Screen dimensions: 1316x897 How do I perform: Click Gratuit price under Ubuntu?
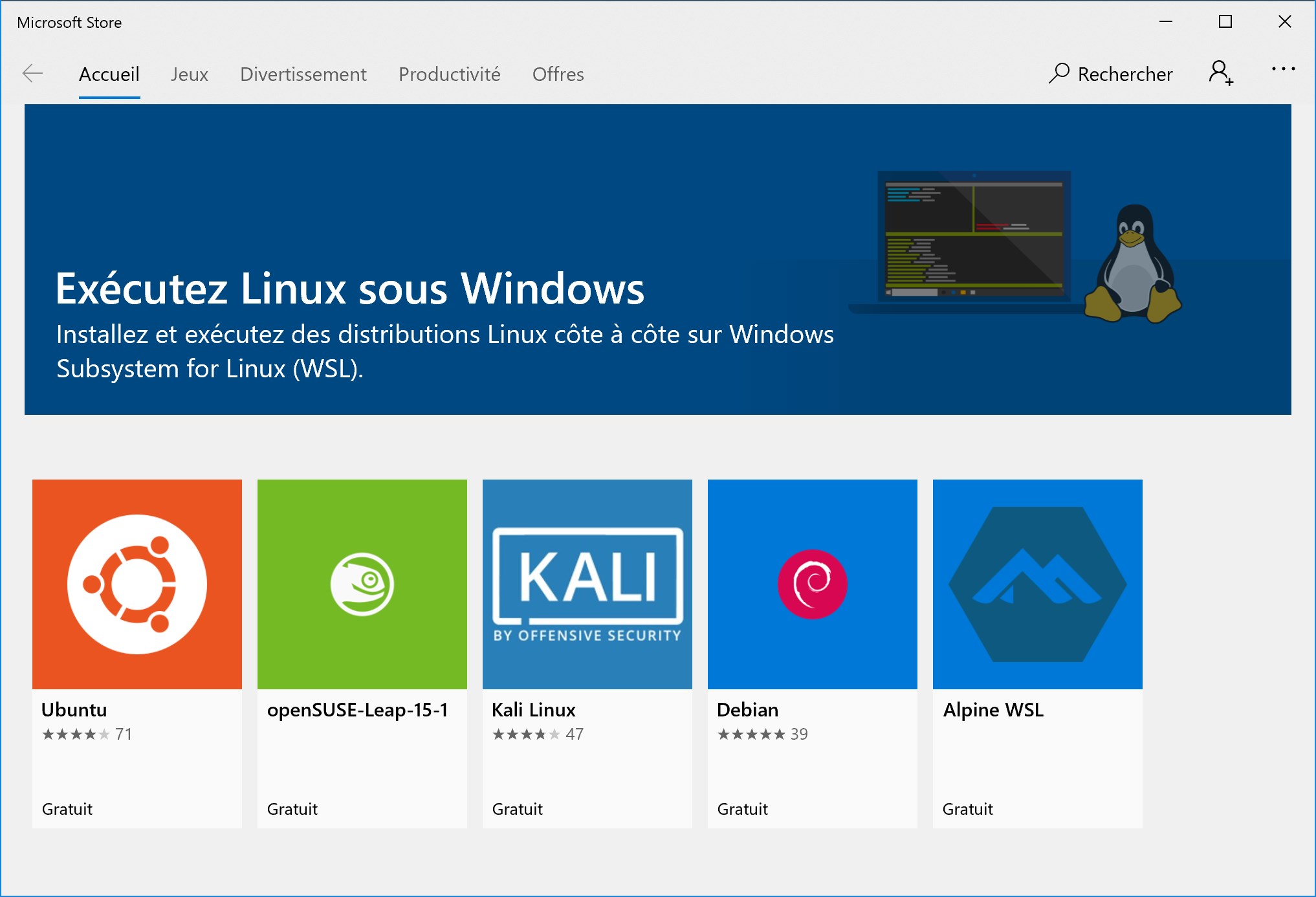point(67,809)
